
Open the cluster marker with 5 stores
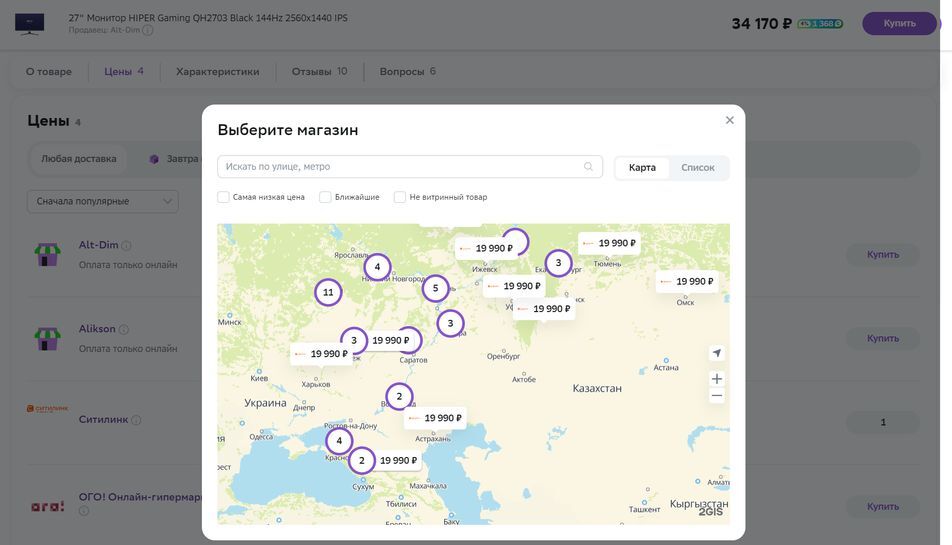(435, 288)
